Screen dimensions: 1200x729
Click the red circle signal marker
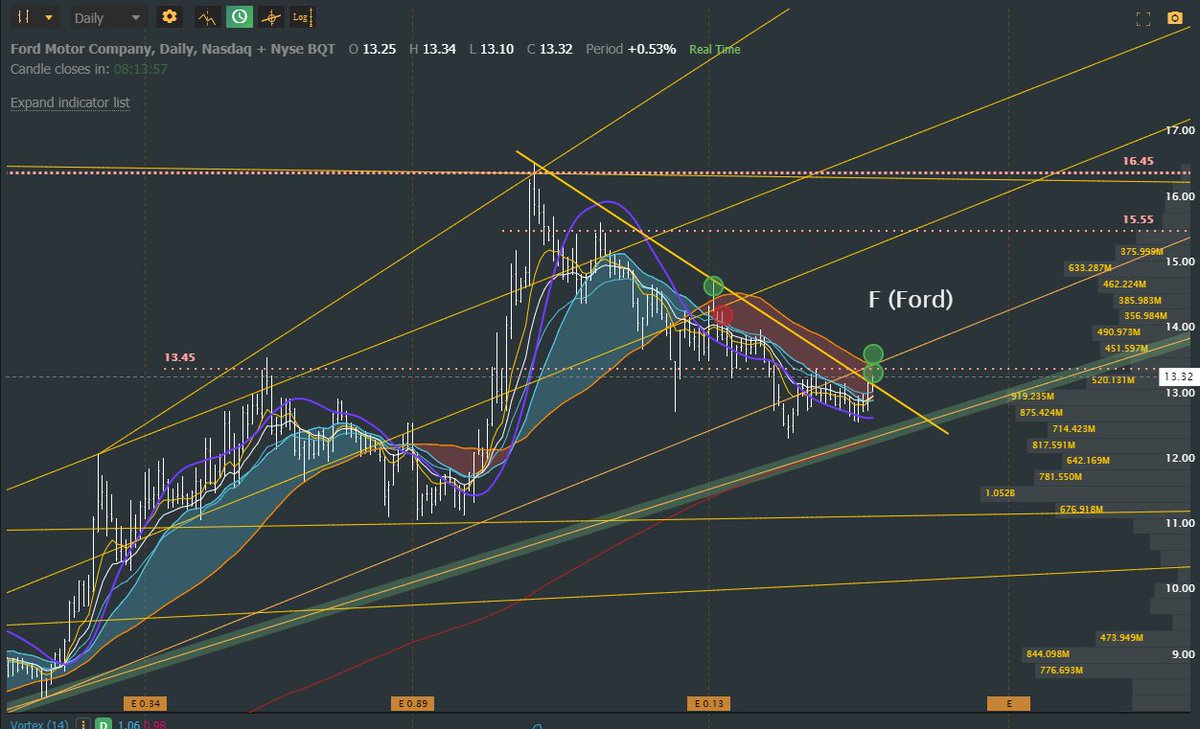722,315
